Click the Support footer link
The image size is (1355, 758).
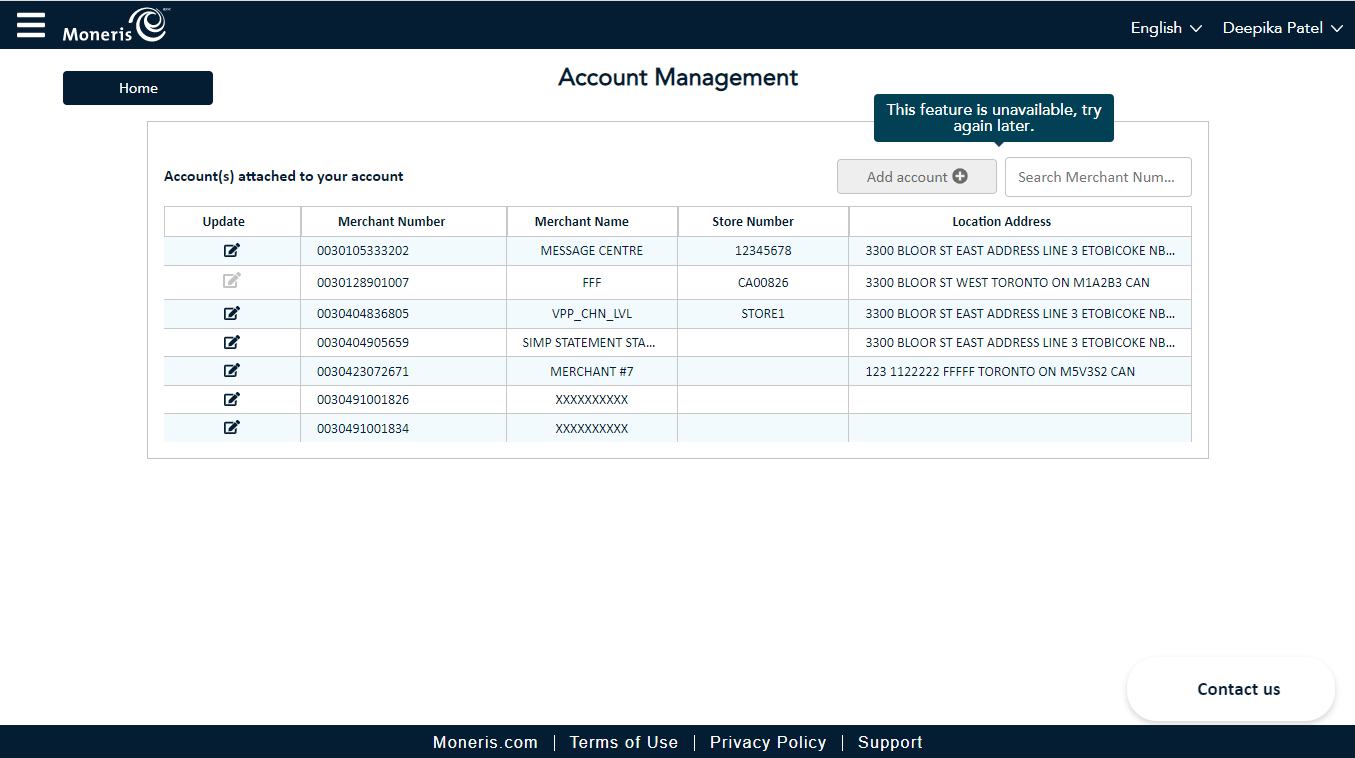tap(889, 742)
